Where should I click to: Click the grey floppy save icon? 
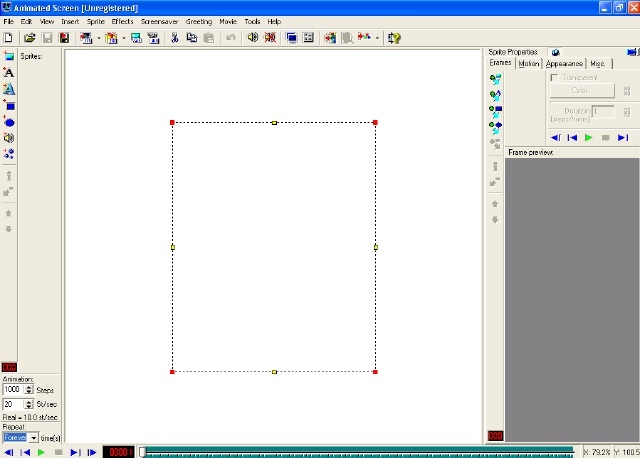coord(47,38)
